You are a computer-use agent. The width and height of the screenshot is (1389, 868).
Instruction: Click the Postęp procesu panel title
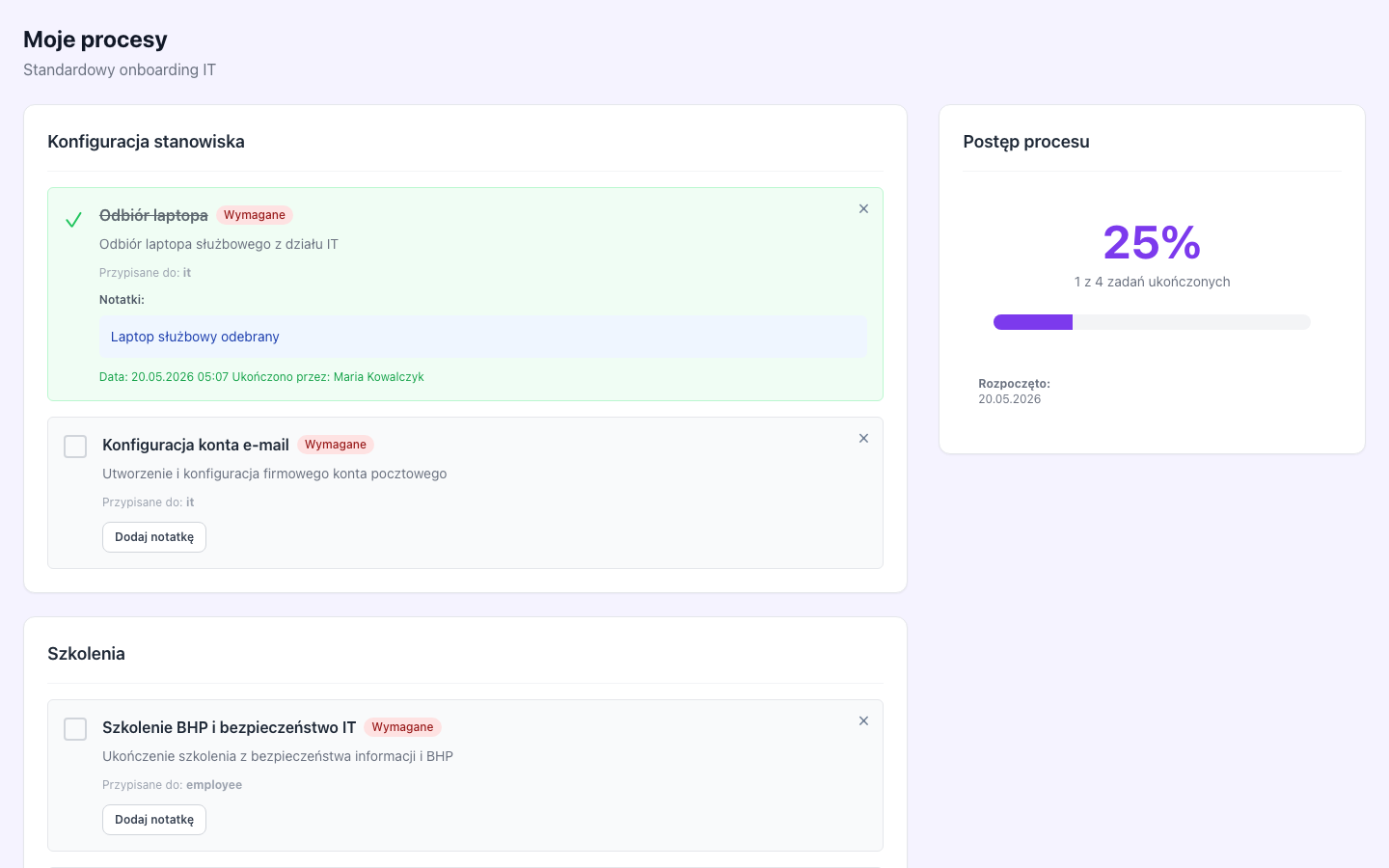(1026, 142)
